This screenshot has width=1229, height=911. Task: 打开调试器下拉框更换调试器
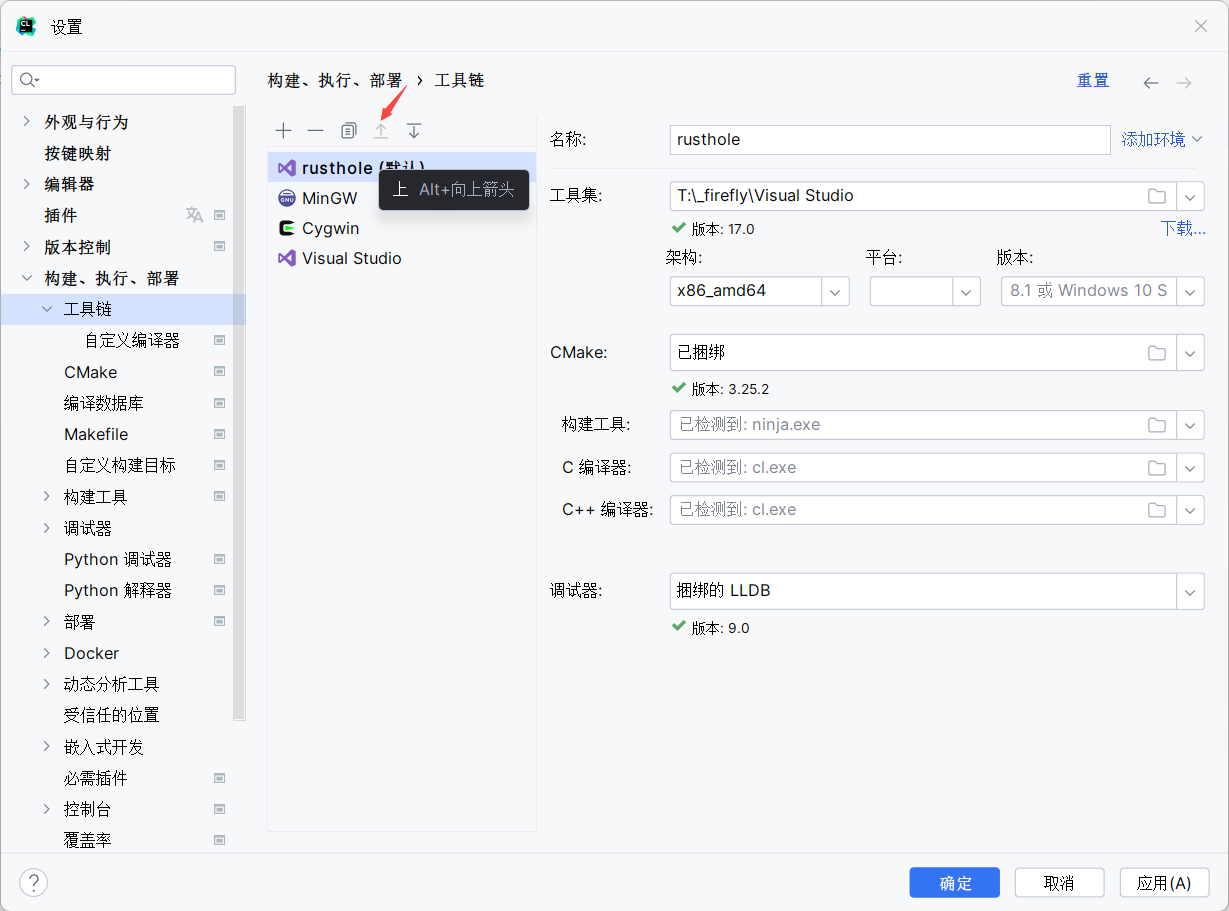[1190, 590]
